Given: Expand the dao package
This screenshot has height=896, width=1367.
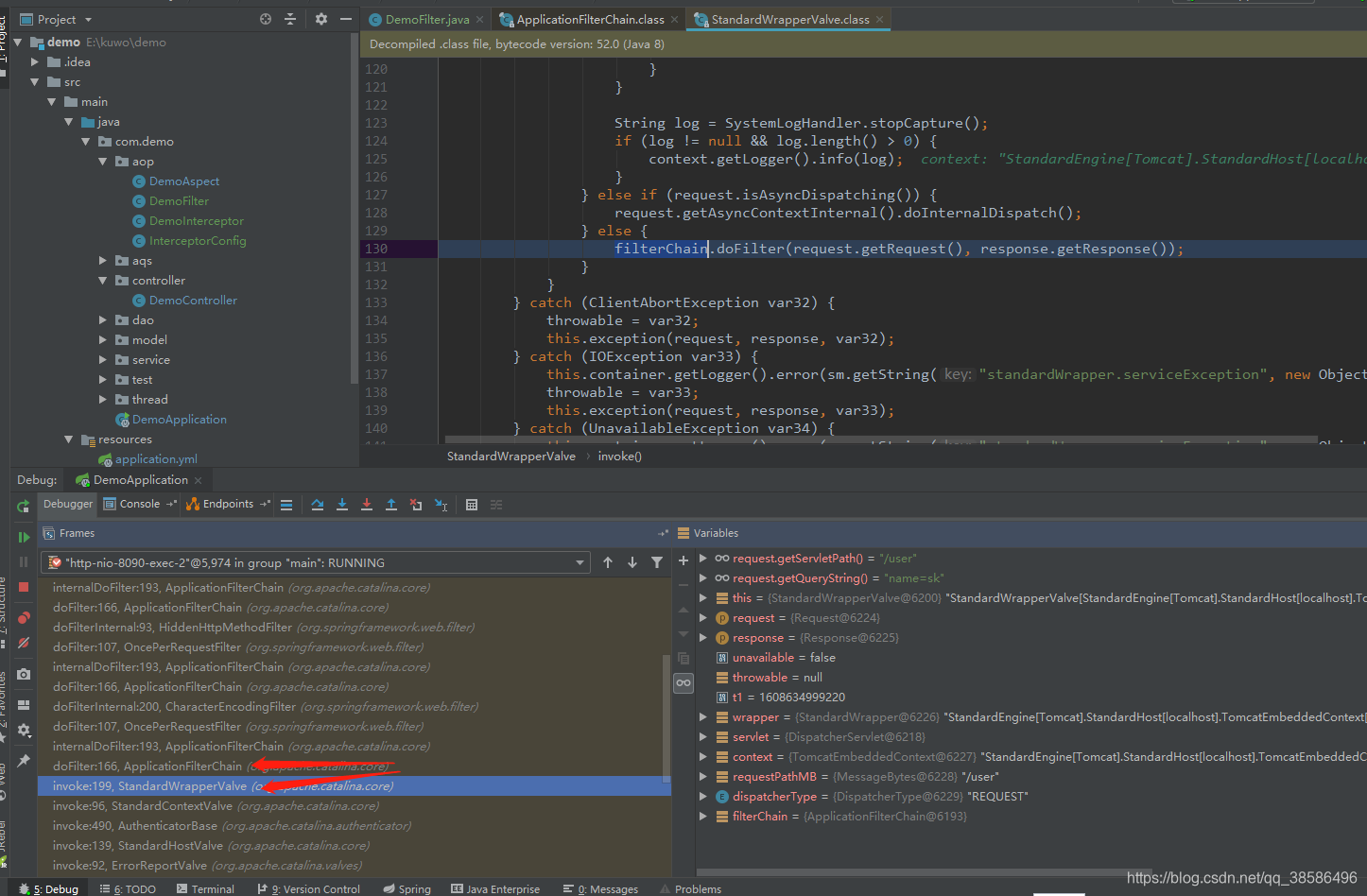Looking at the screenshot, I should pos(103,320).
